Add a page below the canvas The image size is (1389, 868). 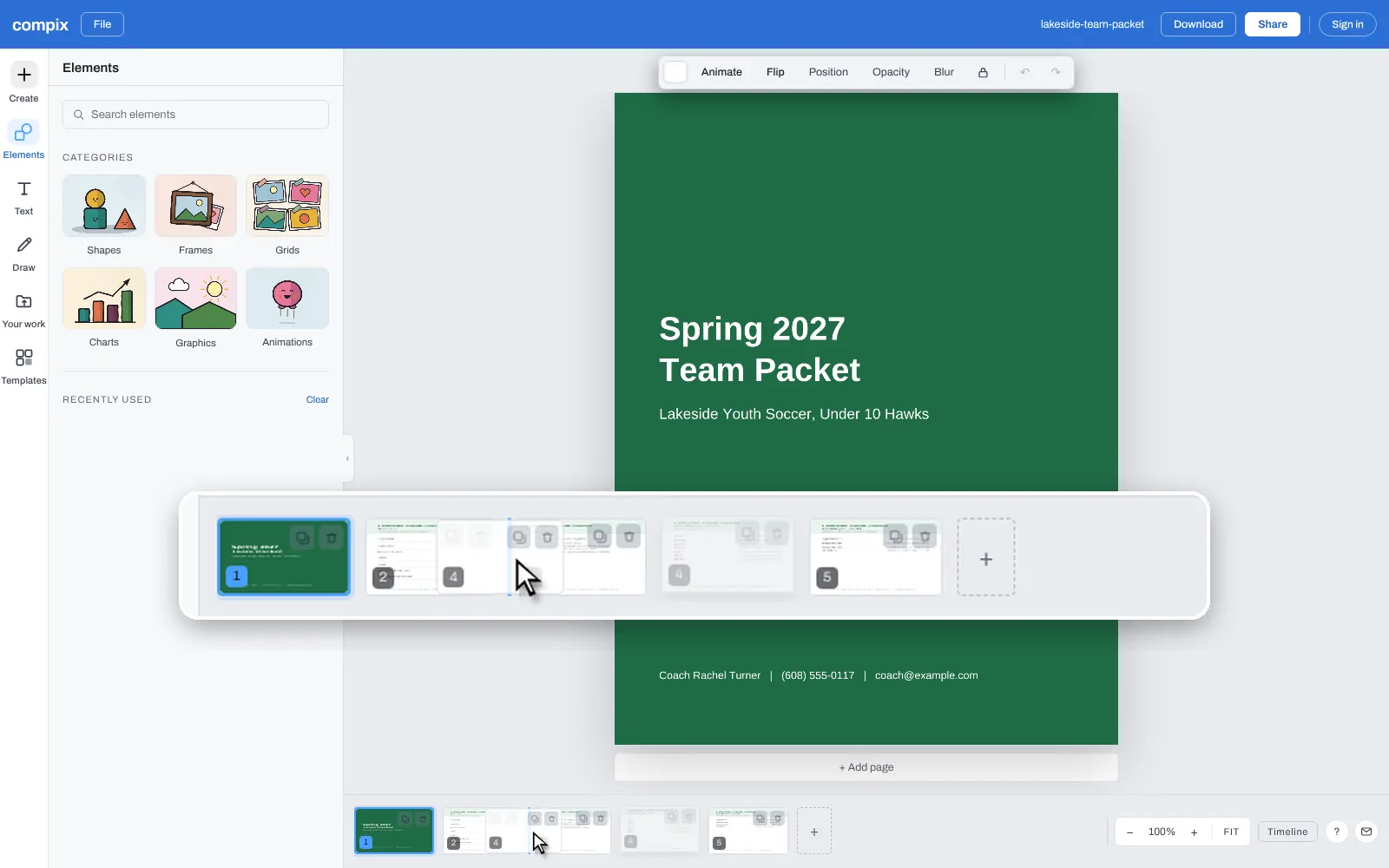click(866, 767)
